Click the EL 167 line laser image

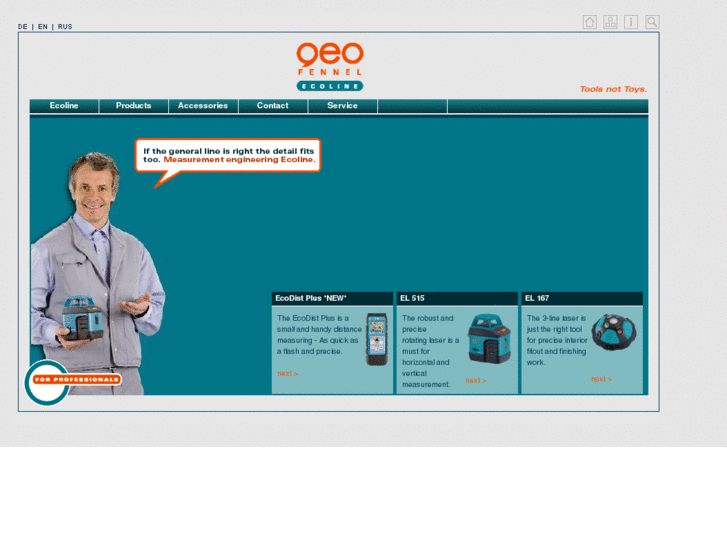pos(614,332)
